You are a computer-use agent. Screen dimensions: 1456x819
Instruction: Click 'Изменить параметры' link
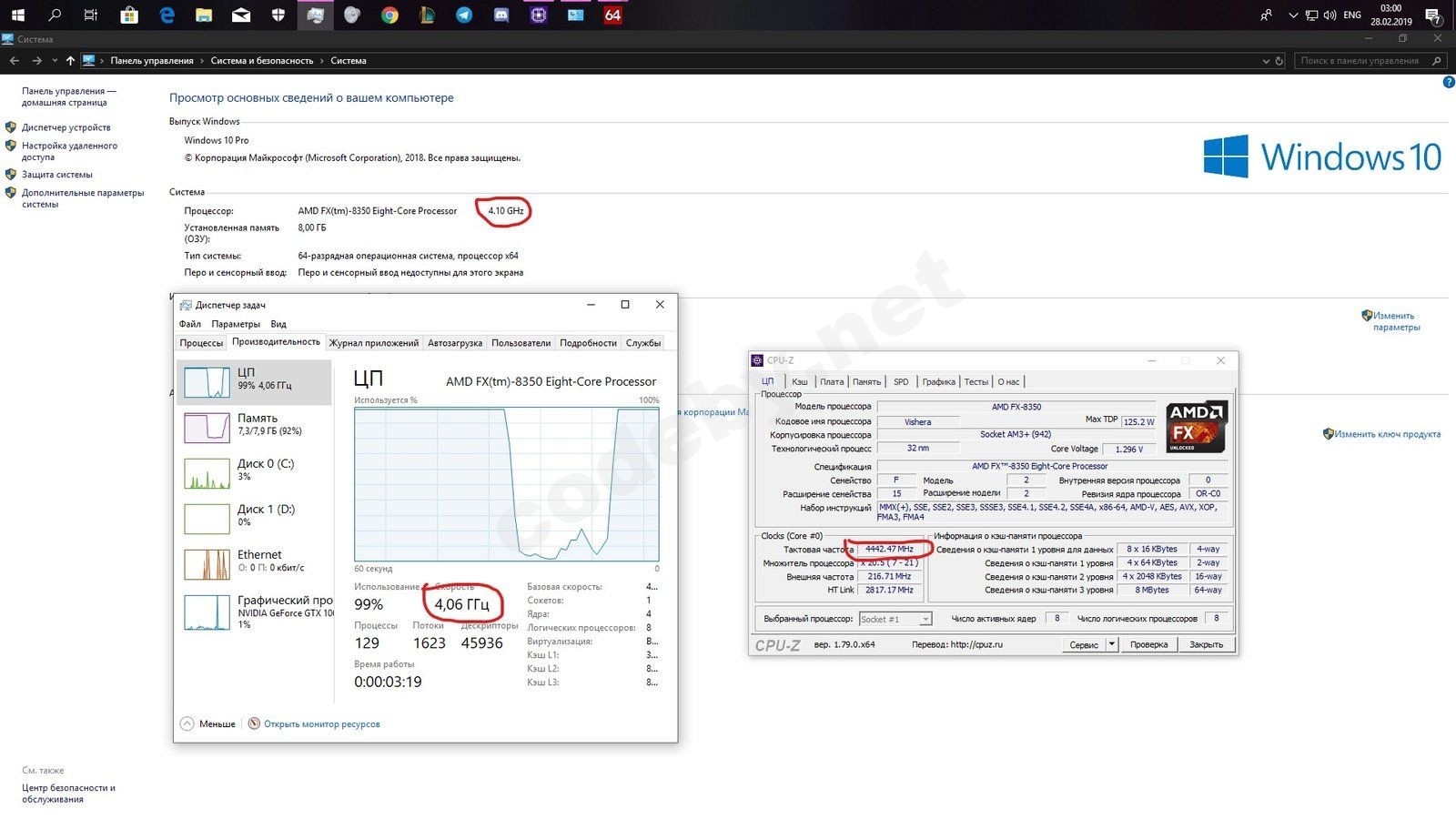coord(1396,321)
